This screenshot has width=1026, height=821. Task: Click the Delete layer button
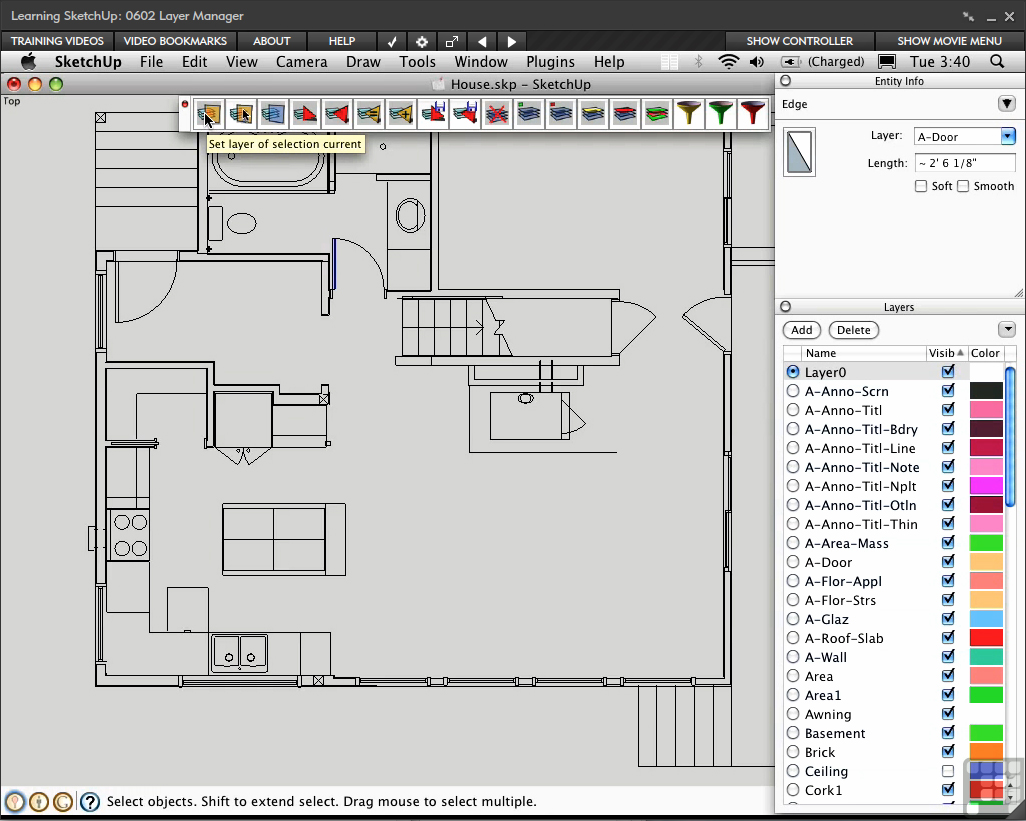point(853,330)
